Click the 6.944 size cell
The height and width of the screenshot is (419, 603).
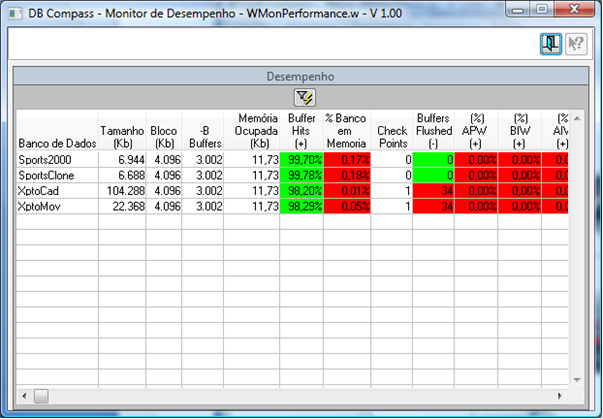click(x=122, y=160)
